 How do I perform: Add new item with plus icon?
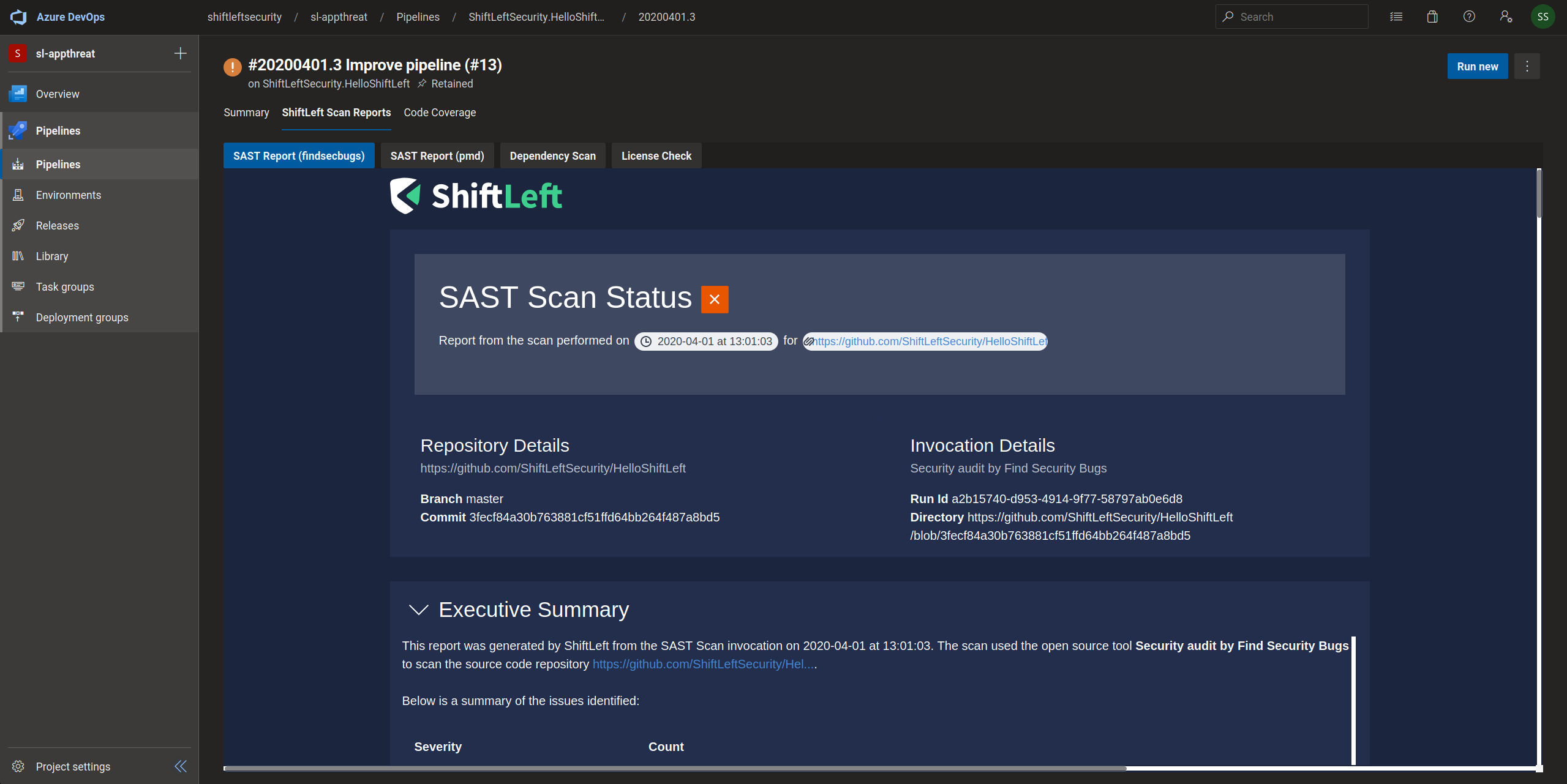(x=180, y=54)
